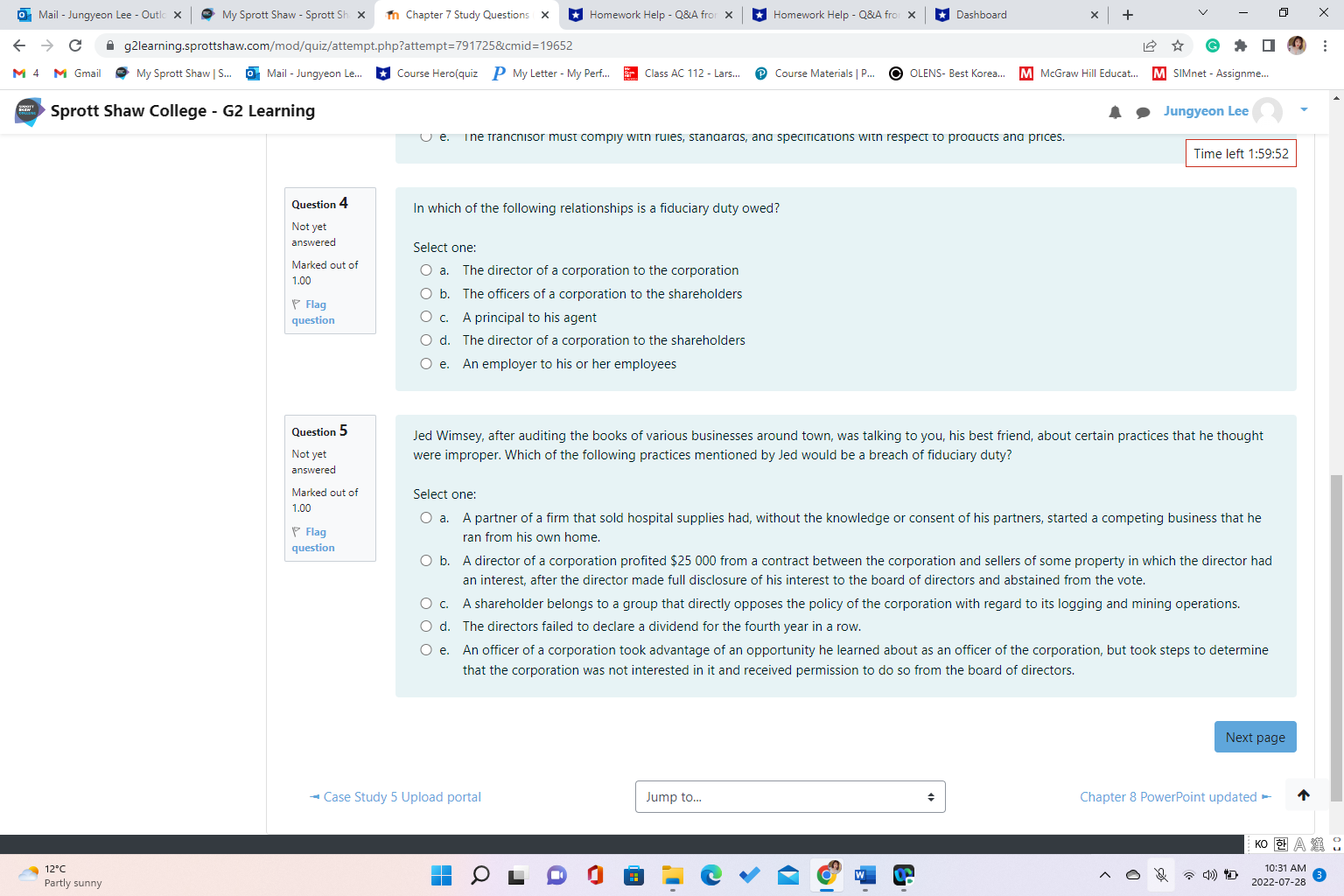Bookmark this page with the star icon

pyautogui.click(x=1178, y=45)
